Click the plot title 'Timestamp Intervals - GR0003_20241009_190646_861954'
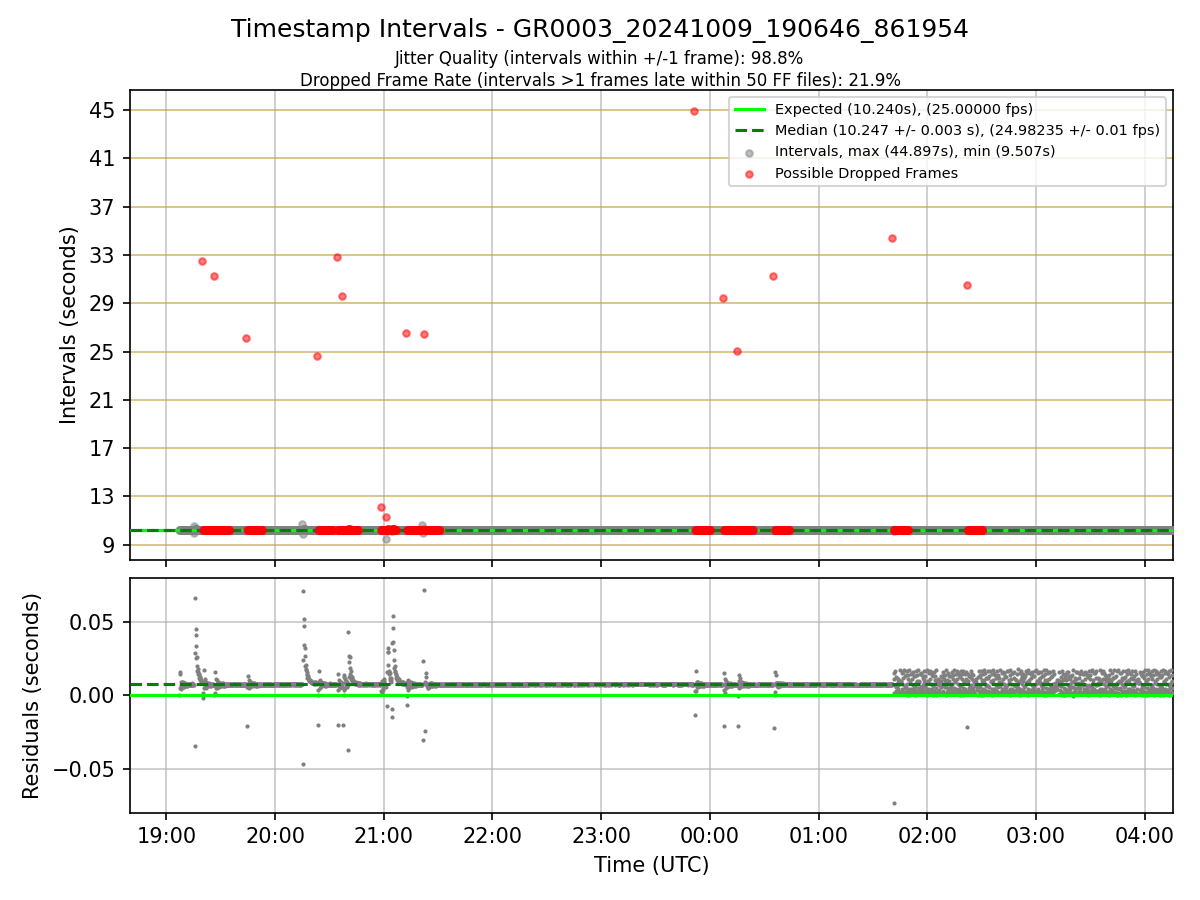1200x900 pixels. 599,29
